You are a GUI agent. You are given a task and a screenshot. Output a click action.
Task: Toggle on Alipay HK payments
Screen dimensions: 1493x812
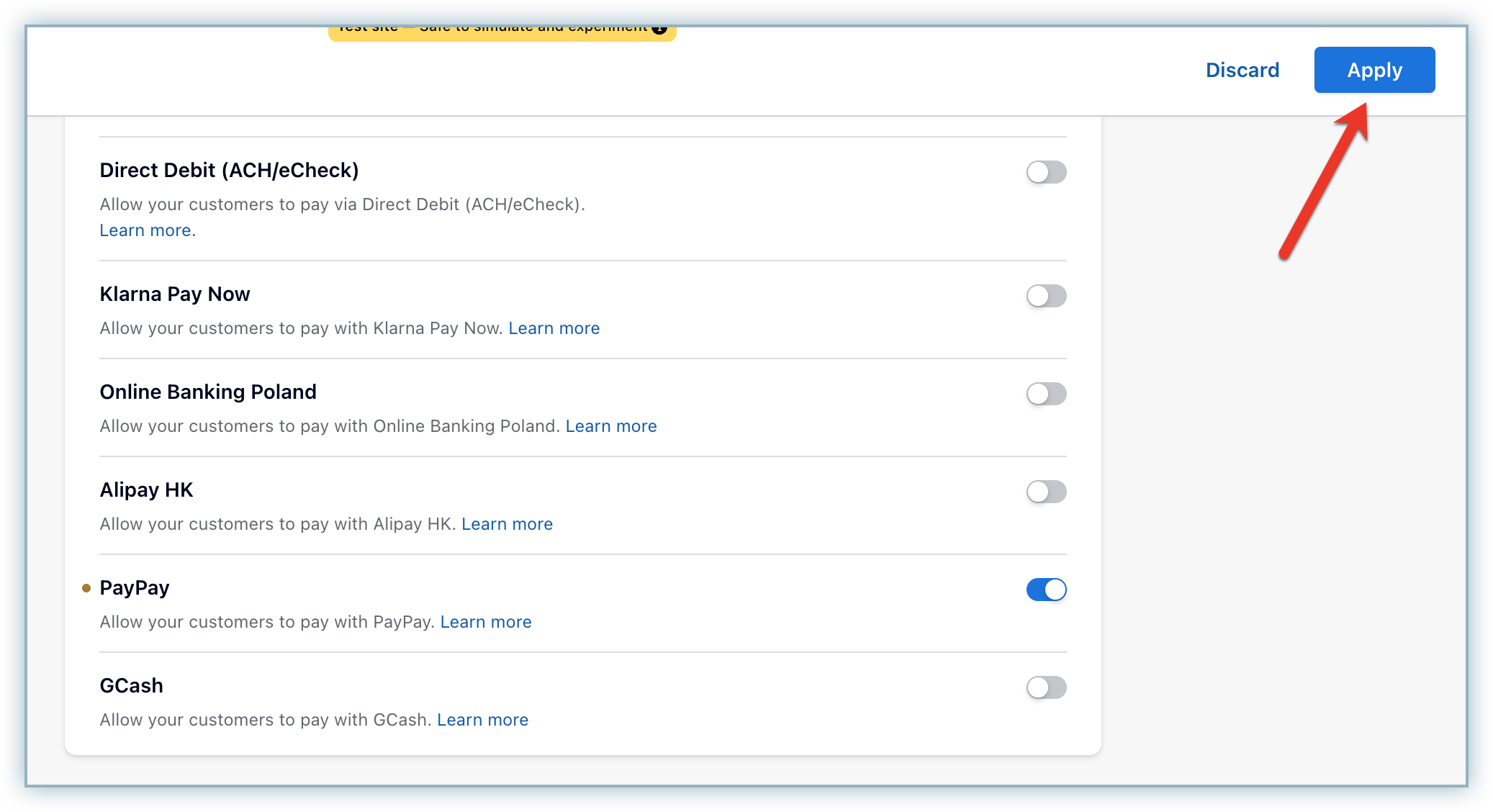[x=1046, y=492]
